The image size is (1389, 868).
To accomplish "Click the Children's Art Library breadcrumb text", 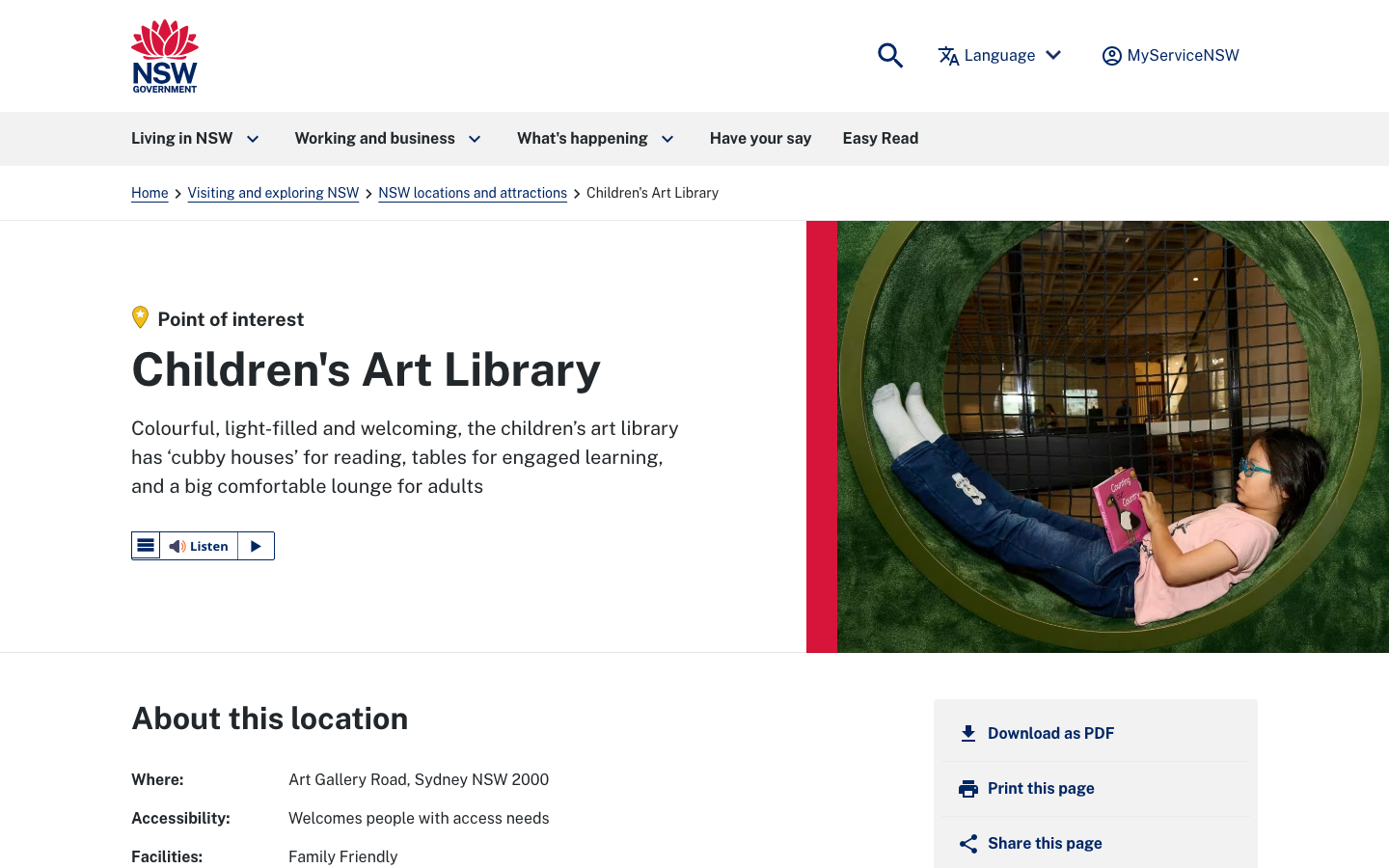I will pos(652,193).
